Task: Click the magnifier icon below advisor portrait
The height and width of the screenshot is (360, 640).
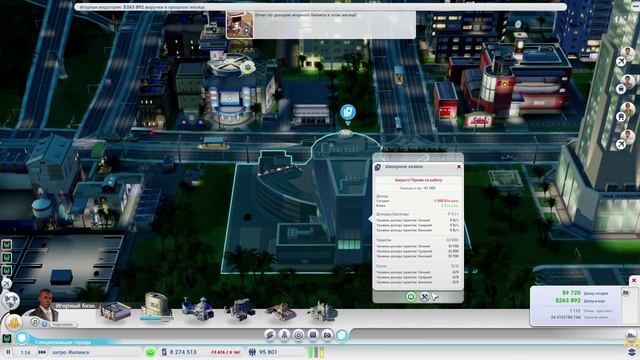Action: click(35, 322)
